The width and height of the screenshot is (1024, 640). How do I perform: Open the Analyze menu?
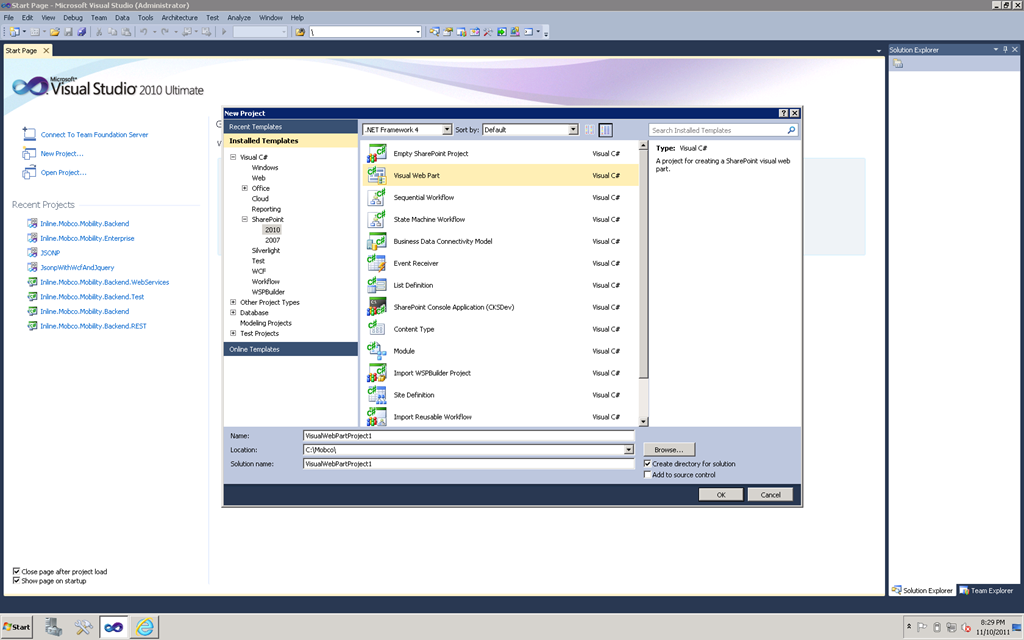click(239, 18)
